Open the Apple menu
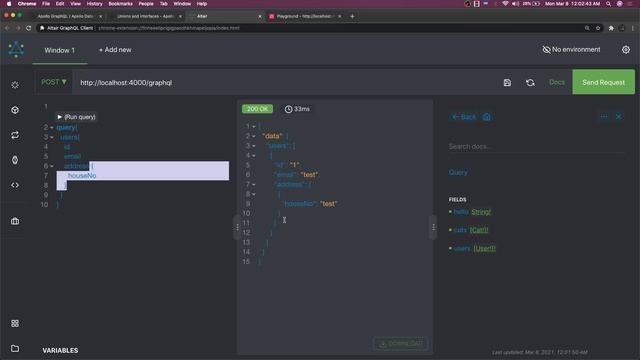The width and height of the screenshot is (640, 360). coord(9,4)
